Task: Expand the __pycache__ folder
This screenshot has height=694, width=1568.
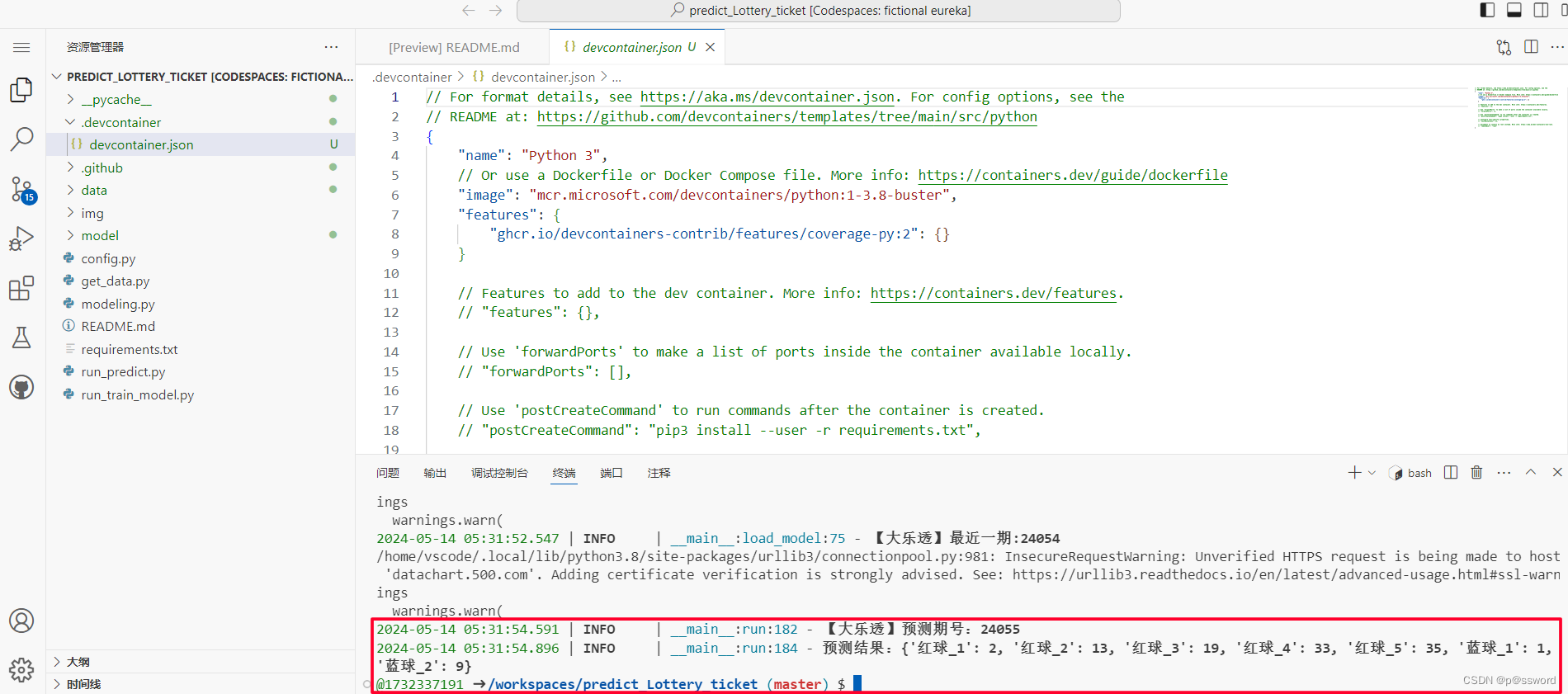Action: (70, 99)
